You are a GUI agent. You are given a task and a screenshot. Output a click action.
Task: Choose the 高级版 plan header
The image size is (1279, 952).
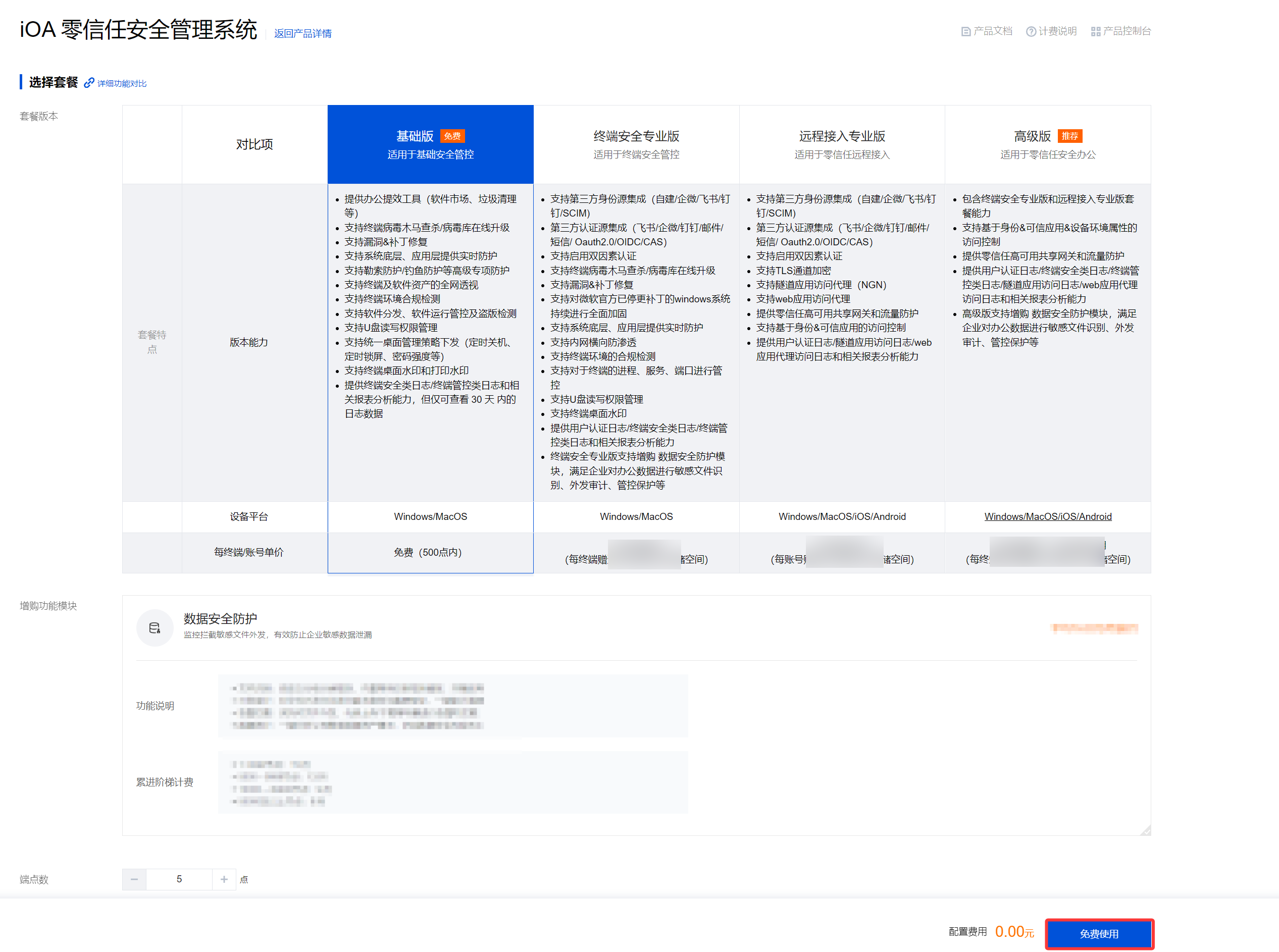1032,137
